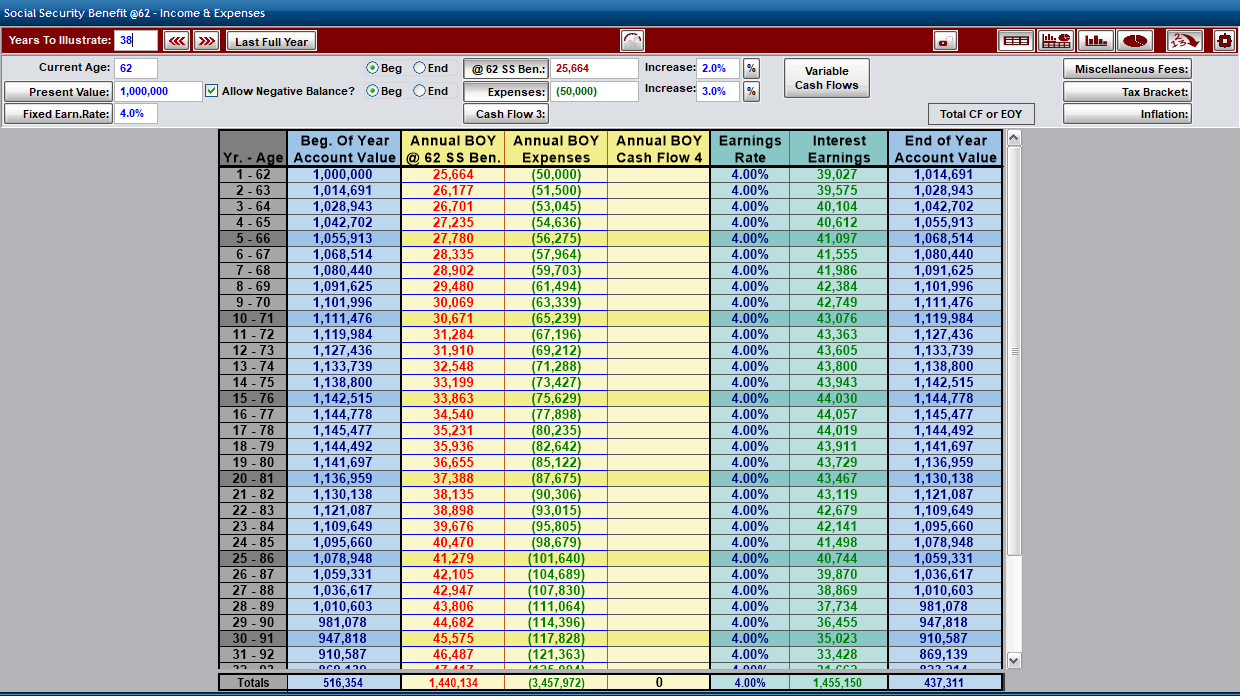The image size is (1240, 696).
Task: Click Total CF or EOY button
Action: pos(981,114)
